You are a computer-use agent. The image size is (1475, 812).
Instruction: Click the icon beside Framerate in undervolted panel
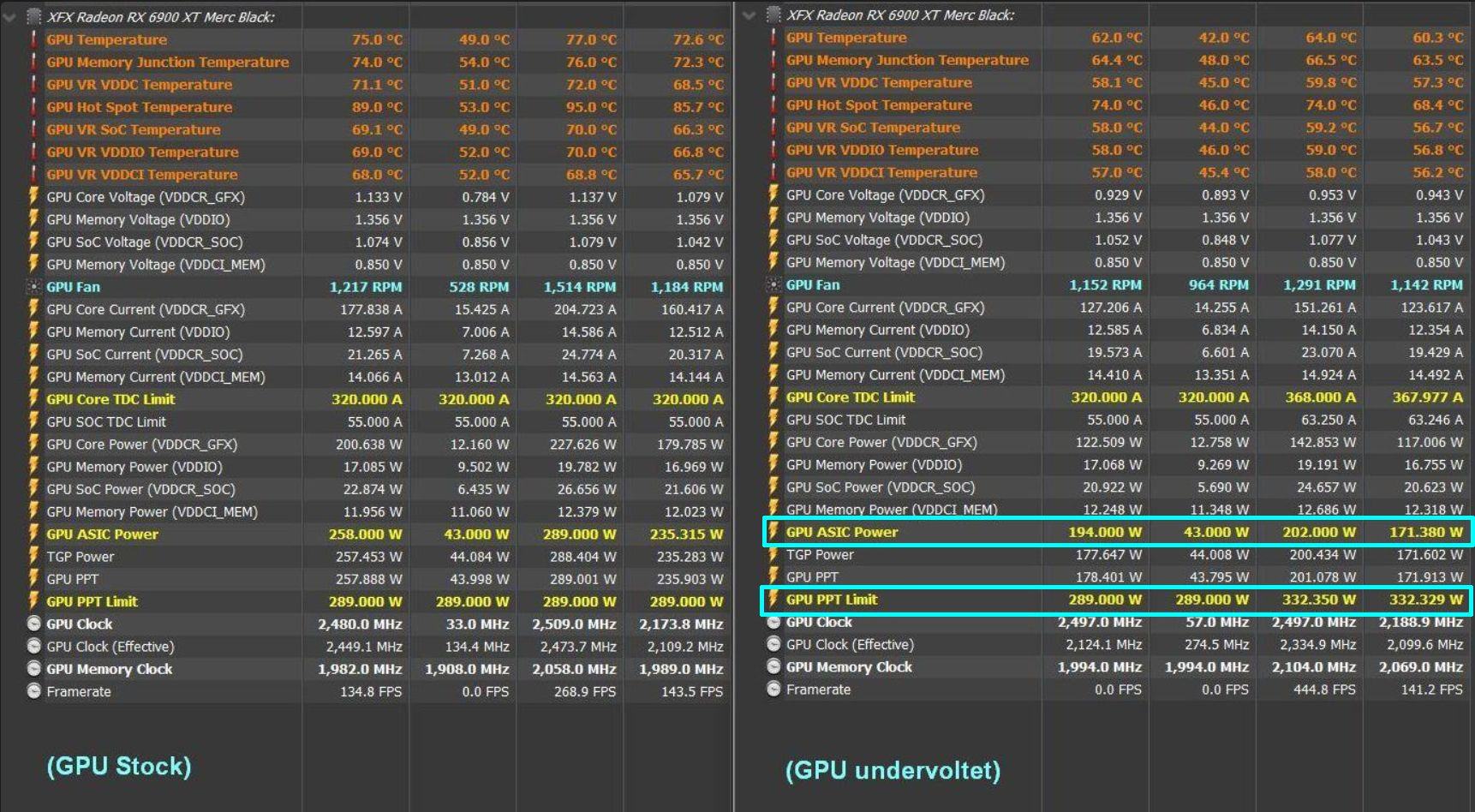[x=773, y=690]
